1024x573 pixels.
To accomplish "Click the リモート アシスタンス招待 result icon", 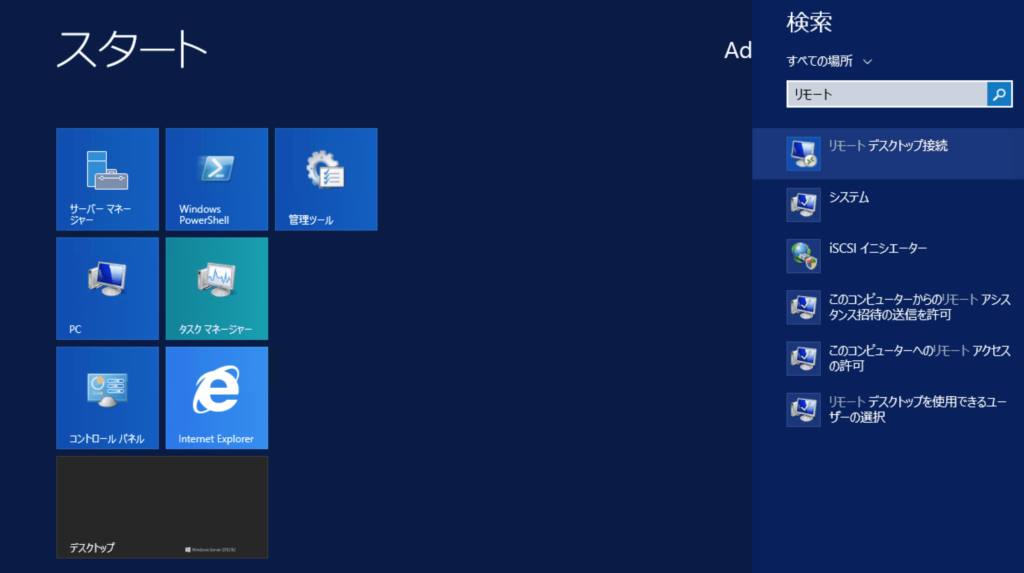I will 803,307.
